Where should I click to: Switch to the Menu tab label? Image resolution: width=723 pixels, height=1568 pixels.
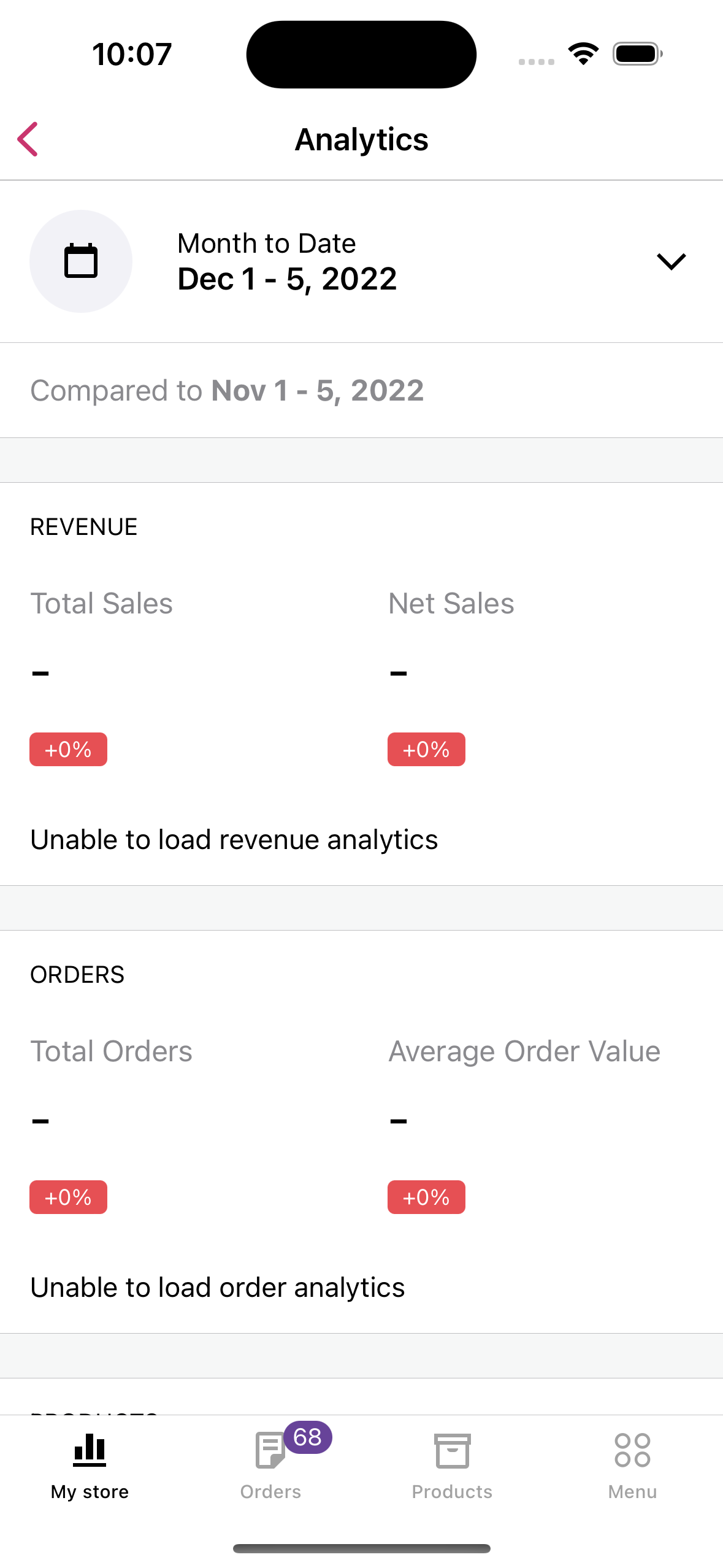[632, 1491]
